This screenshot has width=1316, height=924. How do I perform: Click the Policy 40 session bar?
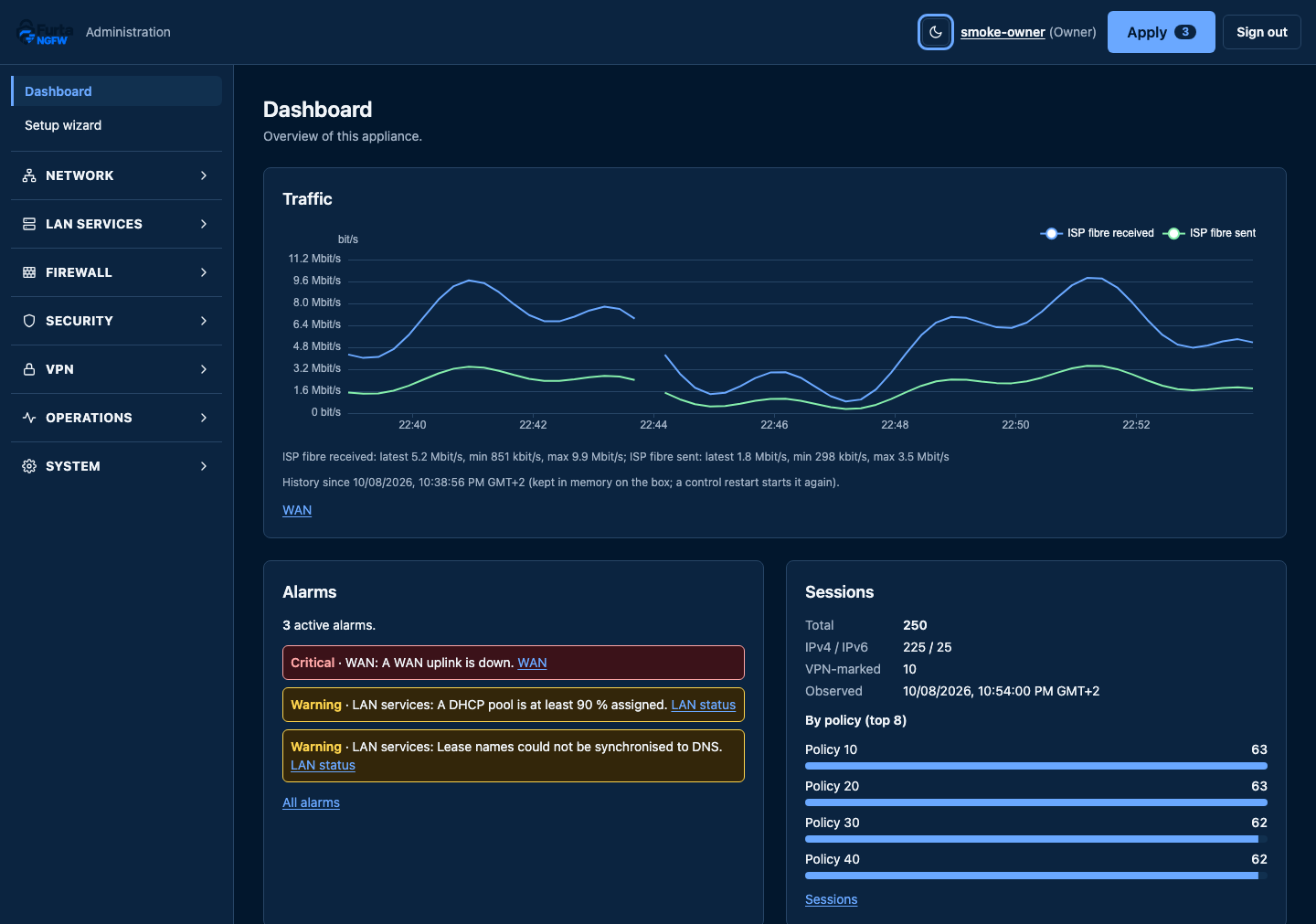(1036, 876)
